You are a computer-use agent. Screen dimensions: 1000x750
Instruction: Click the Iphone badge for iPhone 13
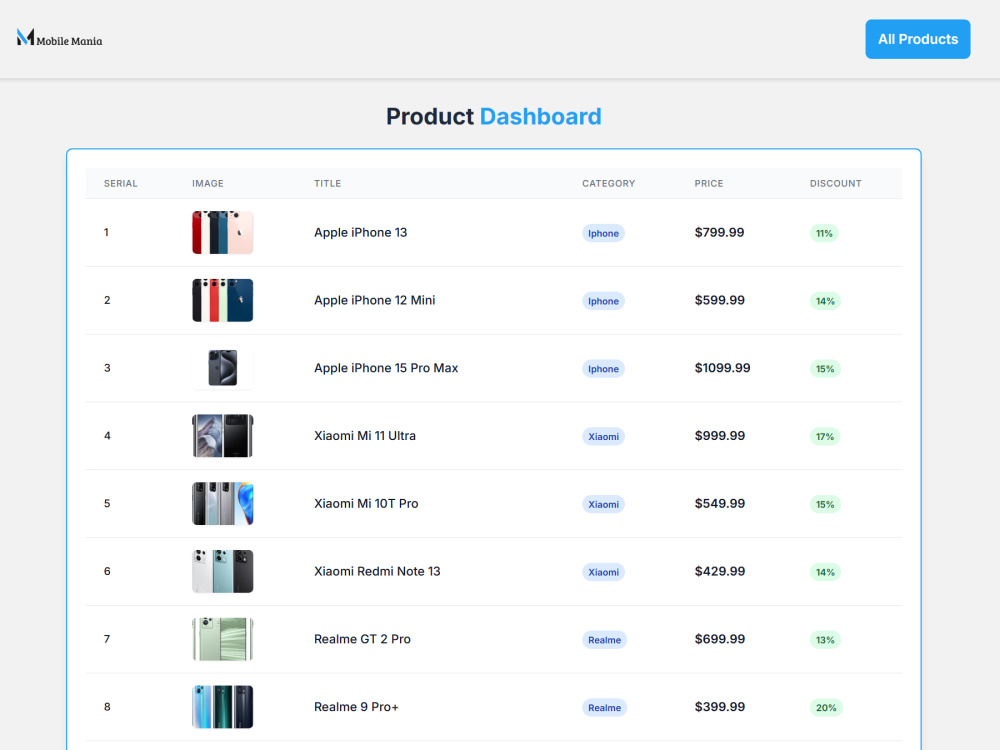[x=603, y=233]
